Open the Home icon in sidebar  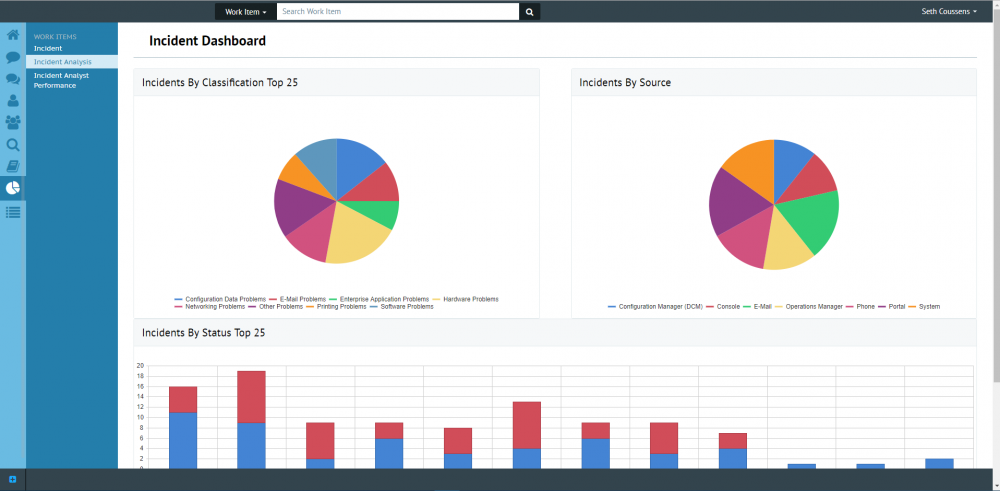tap(13, 35)
